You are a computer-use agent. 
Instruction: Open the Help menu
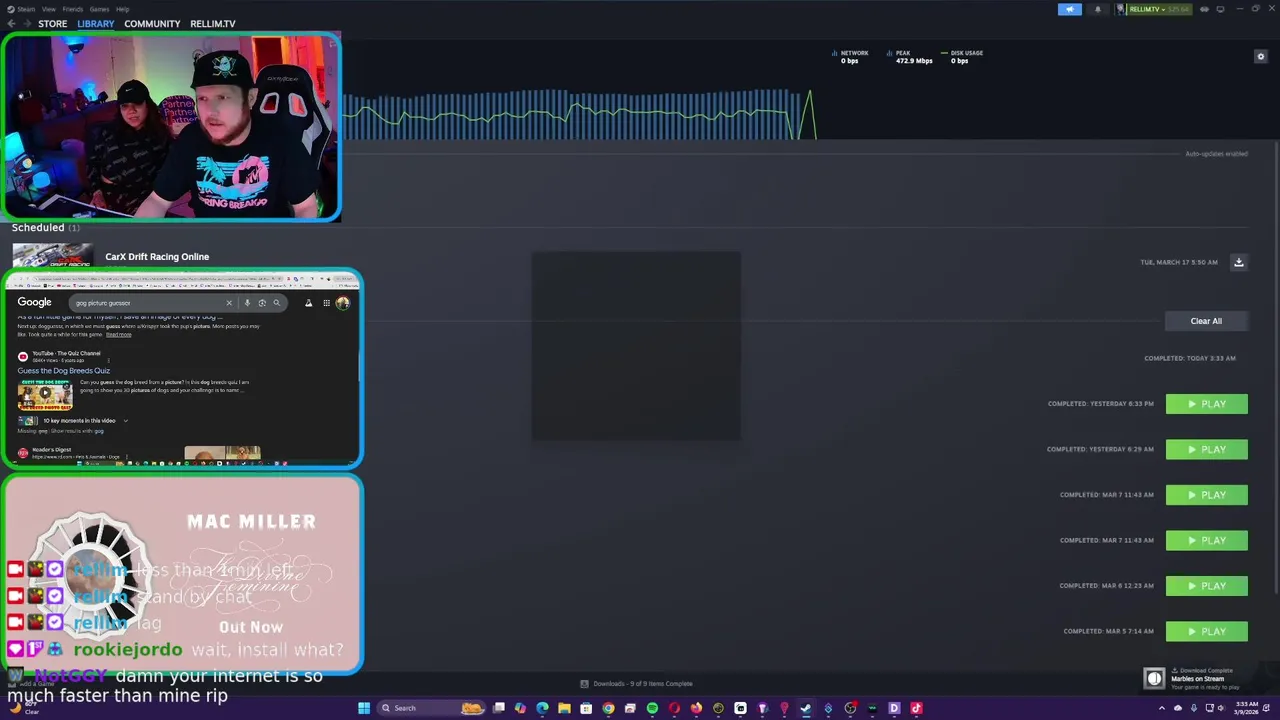coord(122,9)
